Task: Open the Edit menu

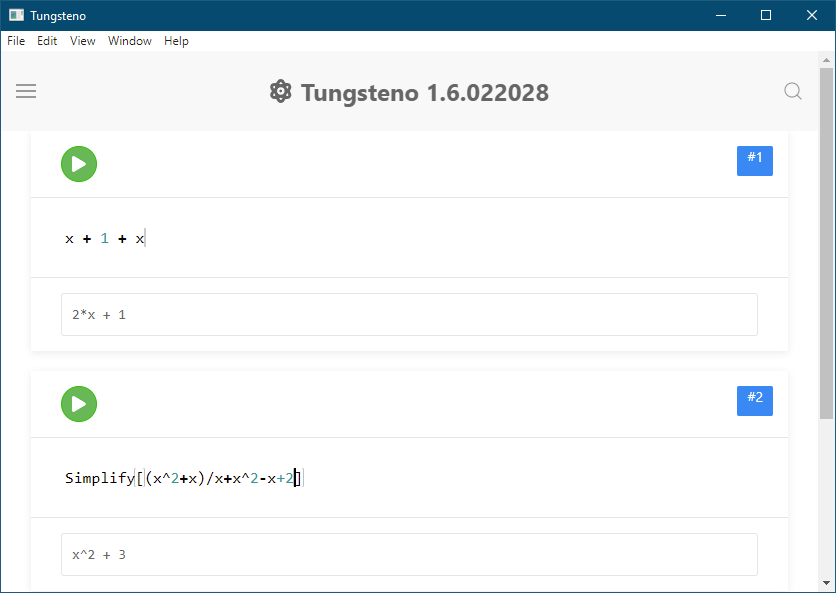Action: (47, 41)
